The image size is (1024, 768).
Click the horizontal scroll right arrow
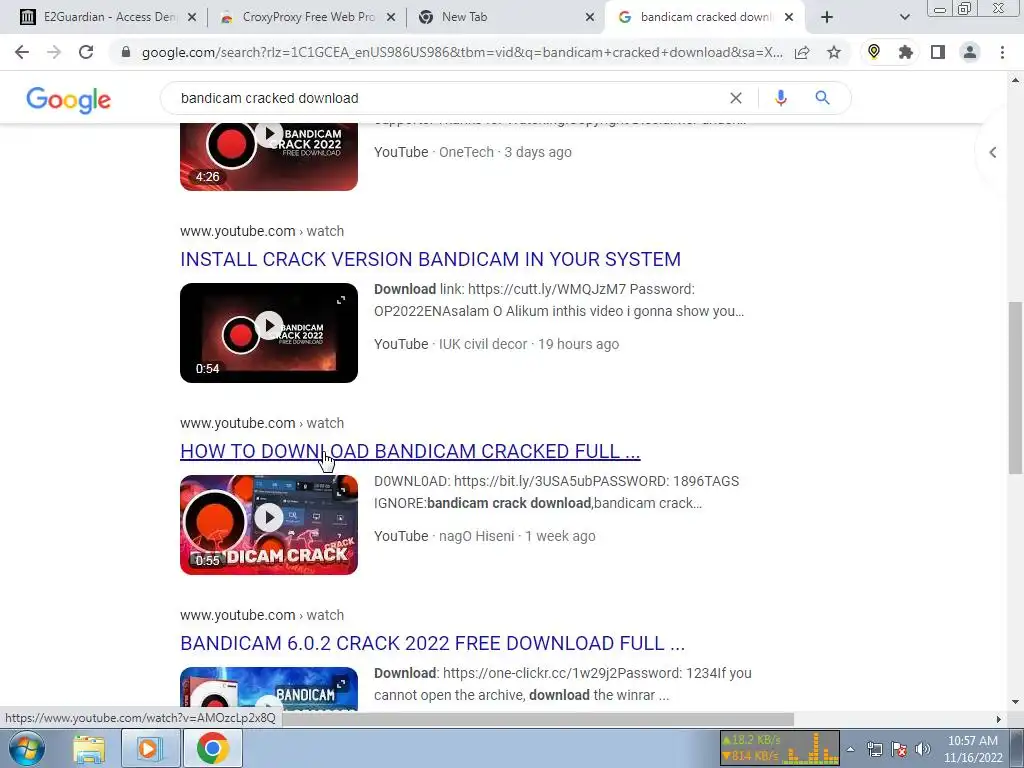(x=999, y=719)
